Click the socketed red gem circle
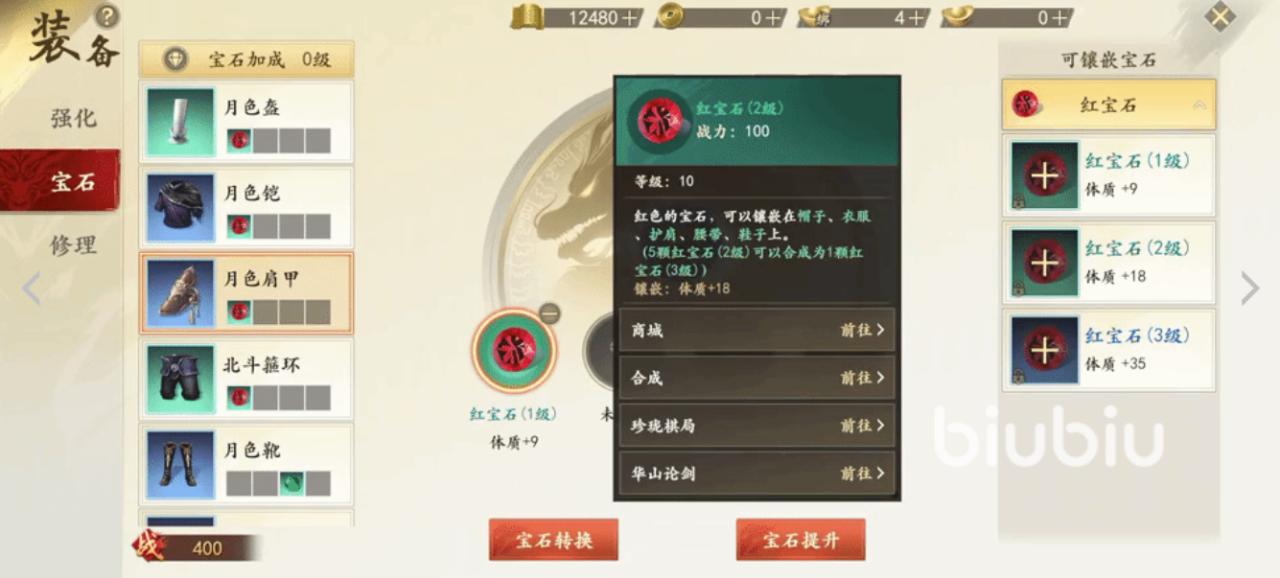1280x578 pixels. pyautogui.click(x=514, y=351)
